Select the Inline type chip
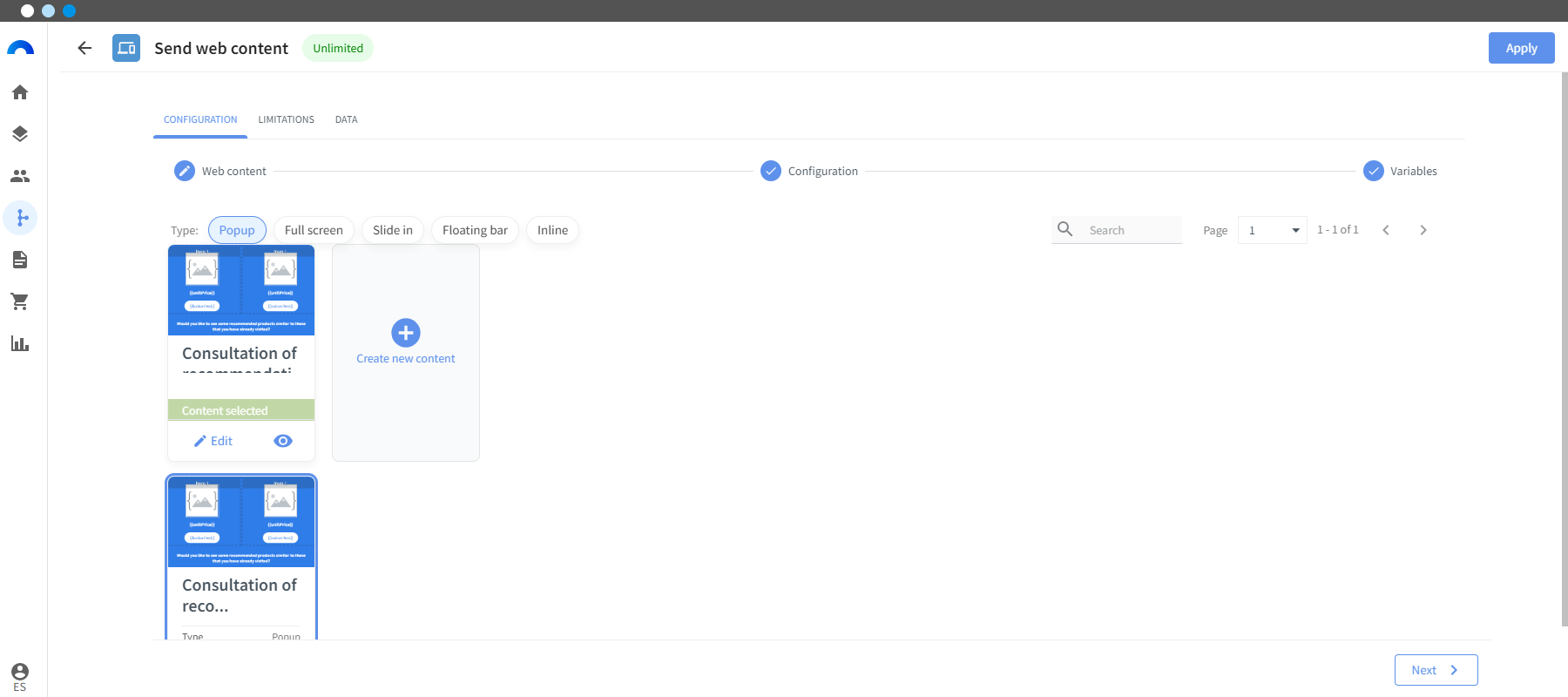The image size is (1568, 697). click(x=552, y=230)
